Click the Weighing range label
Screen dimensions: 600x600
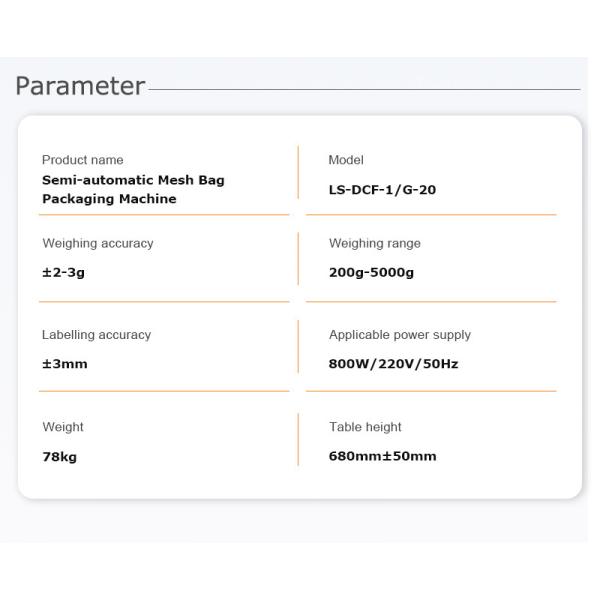pos(375,243)
